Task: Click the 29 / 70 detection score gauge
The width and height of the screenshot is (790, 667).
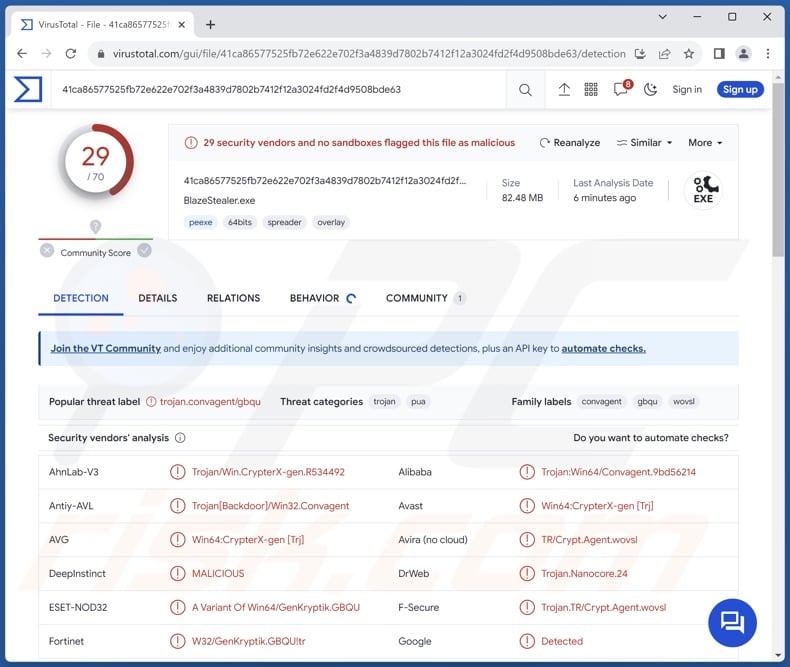Action: pyautogui.click(x=96, y=163)
